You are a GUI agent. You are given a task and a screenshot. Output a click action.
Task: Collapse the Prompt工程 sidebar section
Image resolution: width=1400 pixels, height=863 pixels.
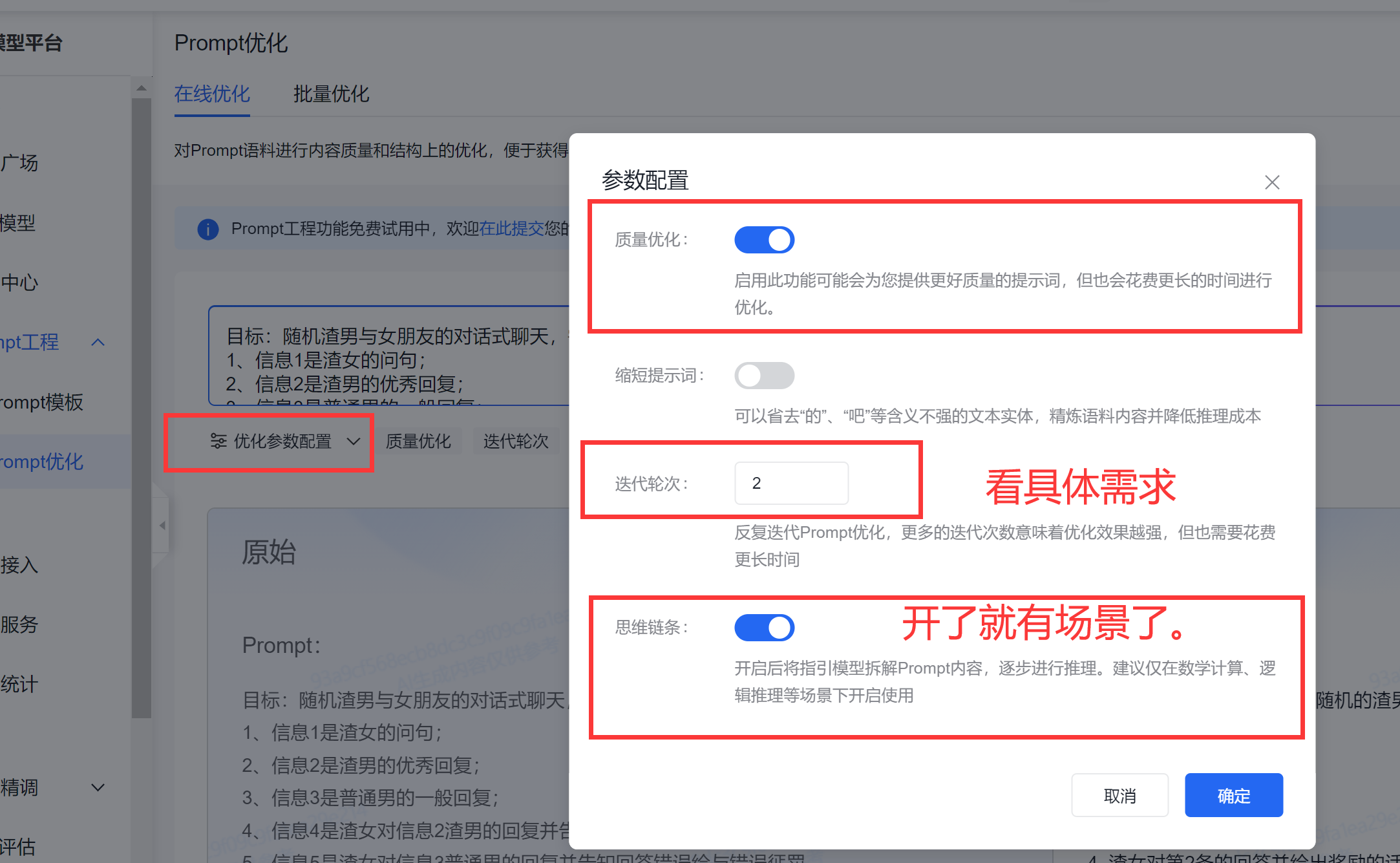[98, 343]
